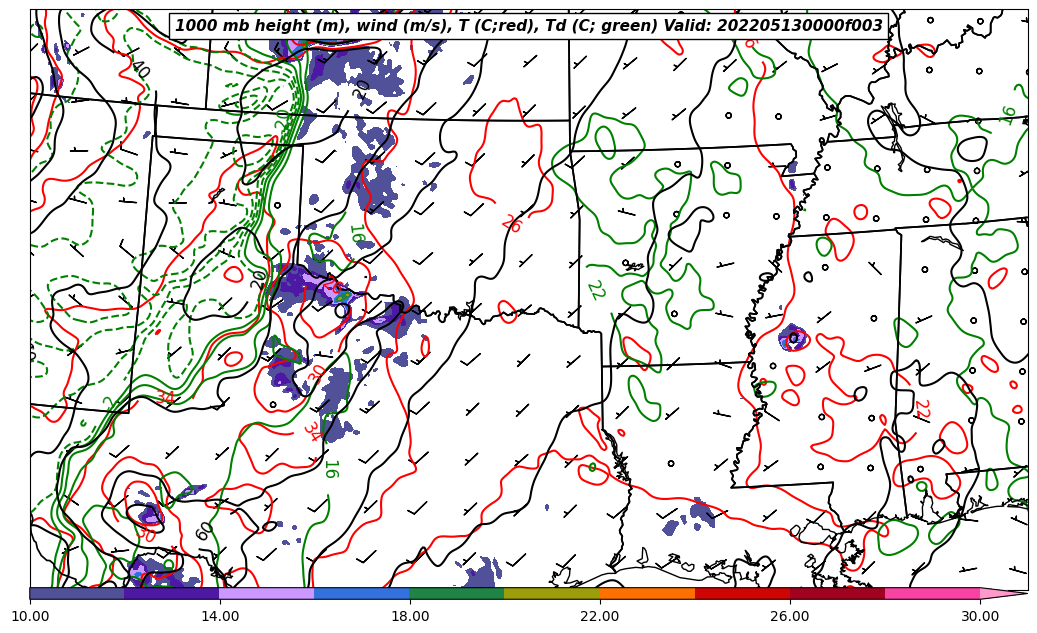
Task: Click the colorbar tick label 18.00
Action: (410, 616)
